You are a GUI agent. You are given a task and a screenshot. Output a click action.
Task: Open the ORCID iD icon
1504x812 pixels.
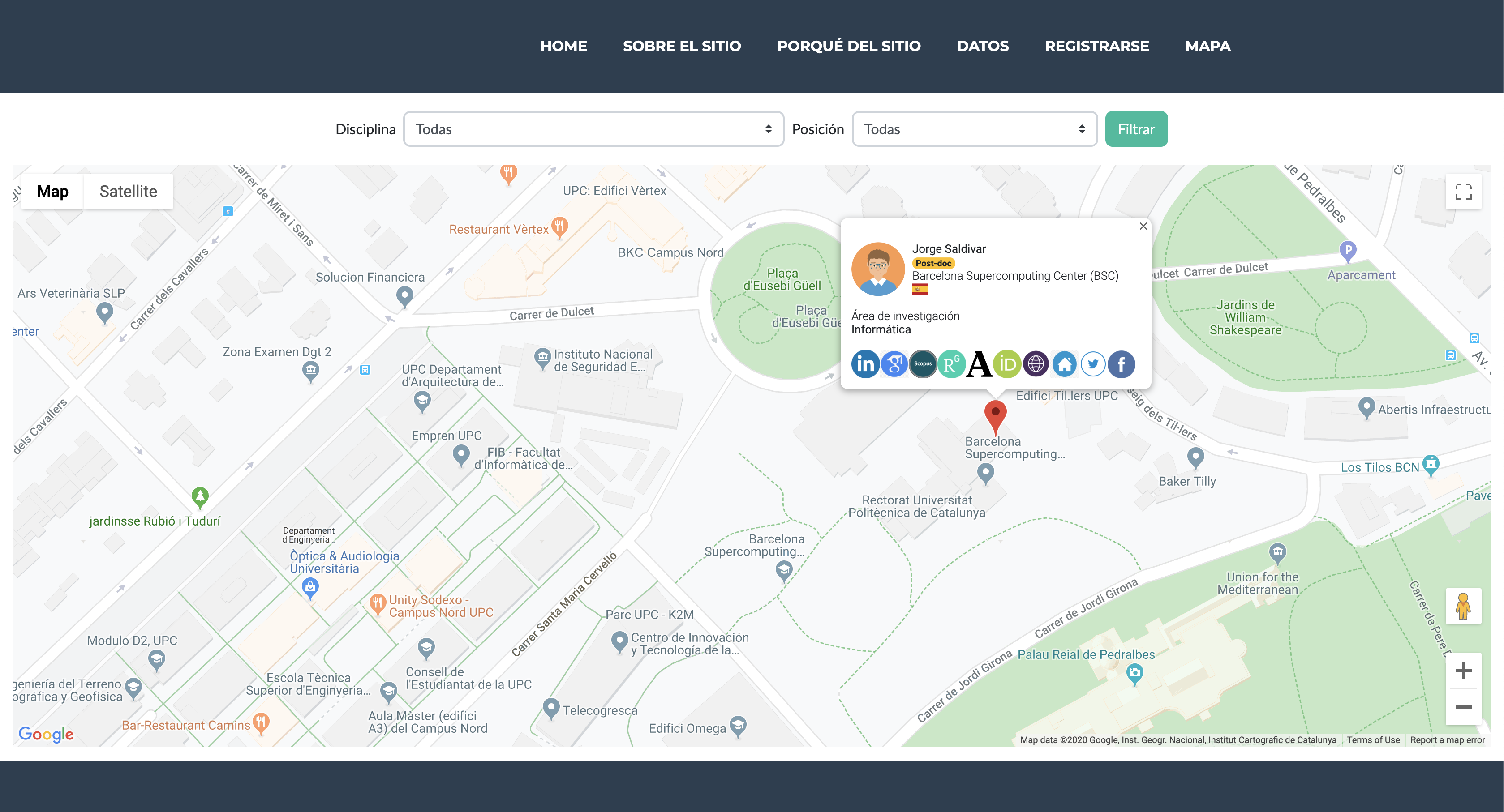point(1007,364)
